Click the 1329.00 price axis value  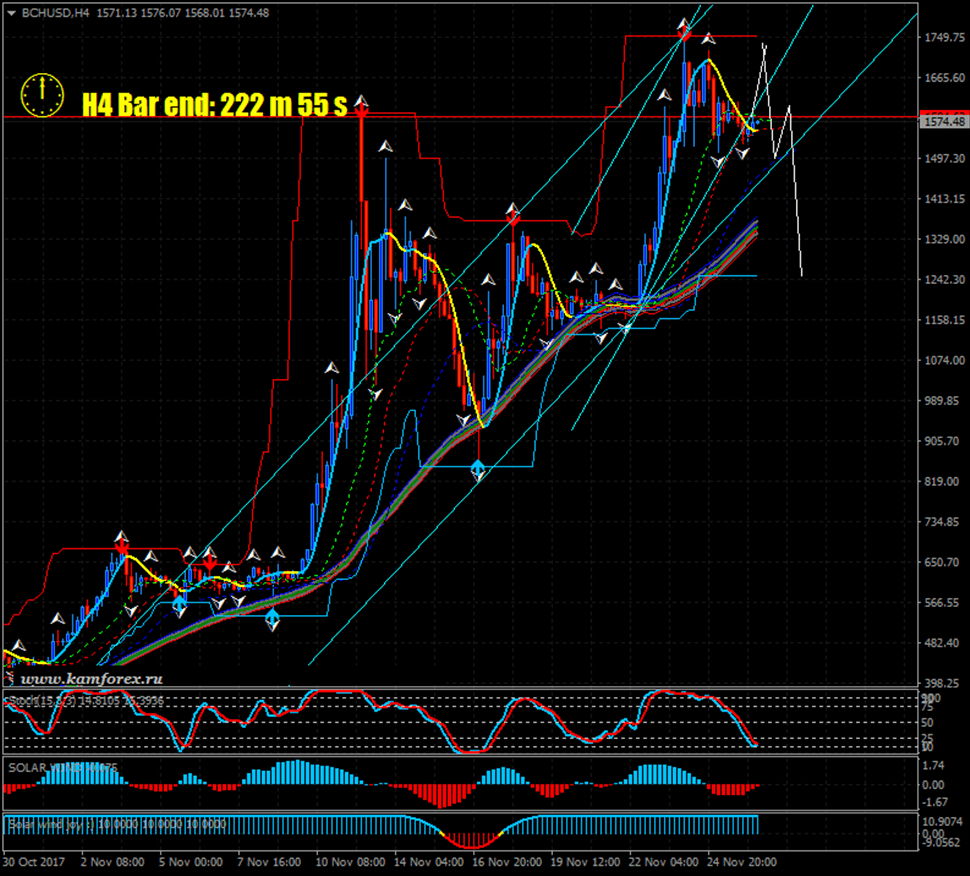pyautogui.click(x=945, y=239)
